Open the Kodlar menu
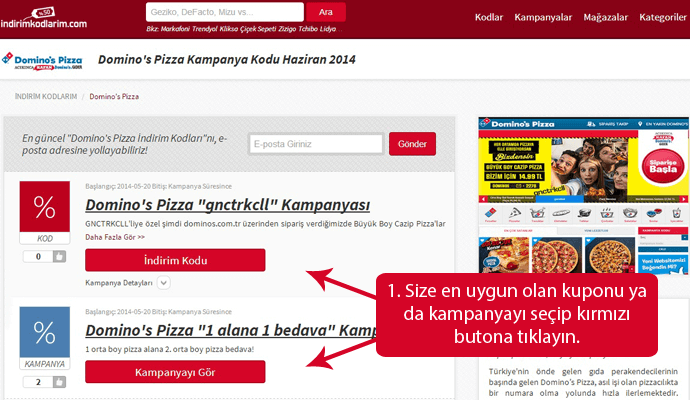The image size is (690, 400). tap(489, 18)
